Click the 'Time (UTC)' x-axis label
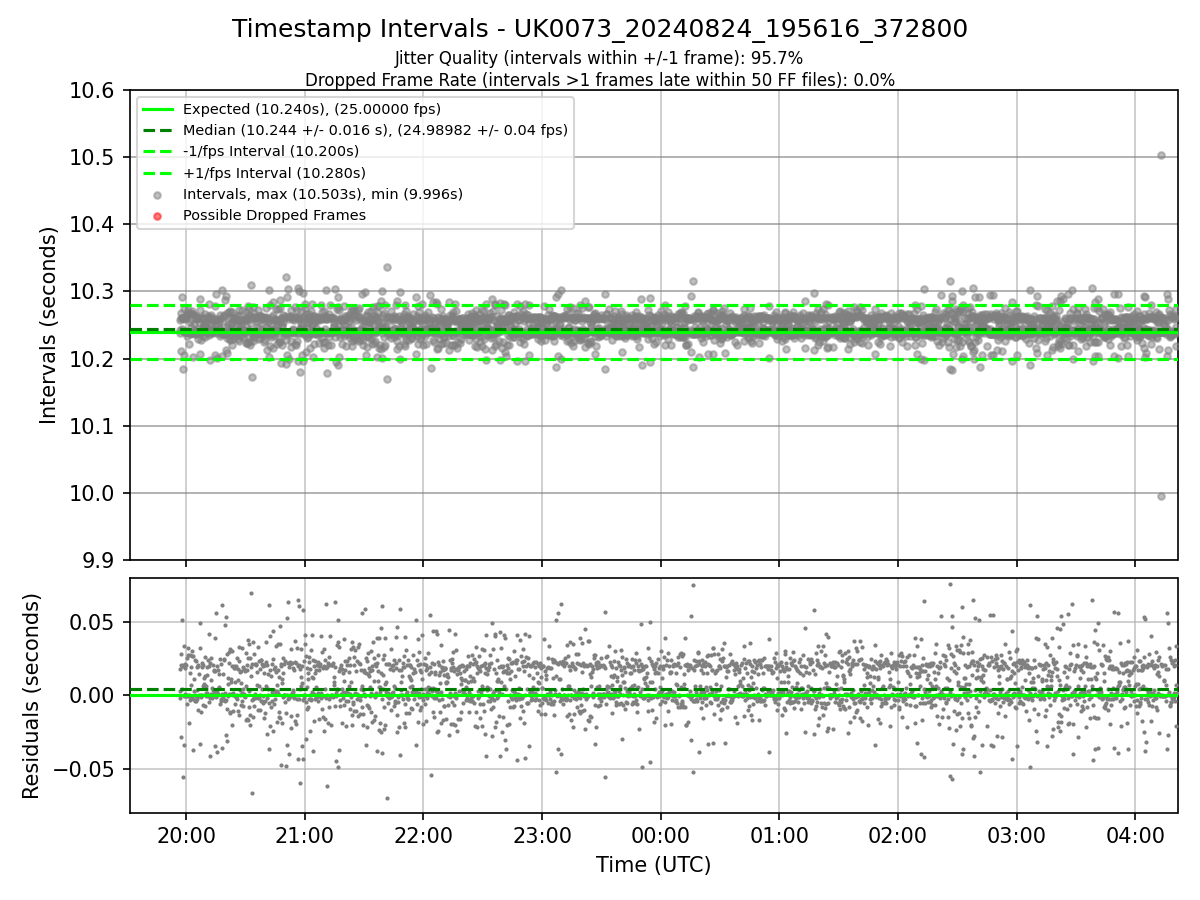The width and height of the screenshot is (1200, 900). (x=653, y=865)
